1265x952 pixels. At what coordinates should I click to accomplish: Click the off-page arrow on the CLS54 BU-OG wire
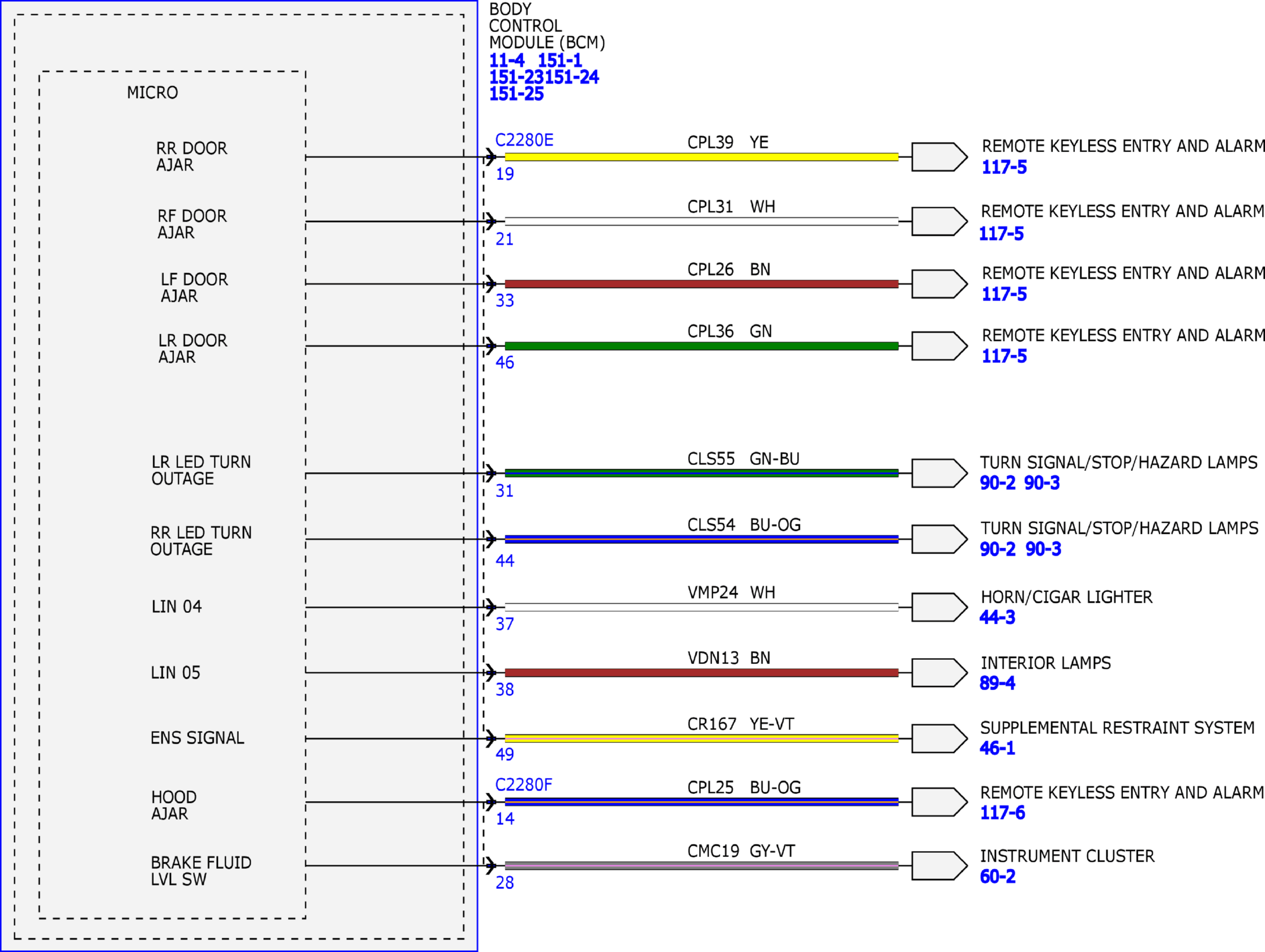(x=939, y=539)
